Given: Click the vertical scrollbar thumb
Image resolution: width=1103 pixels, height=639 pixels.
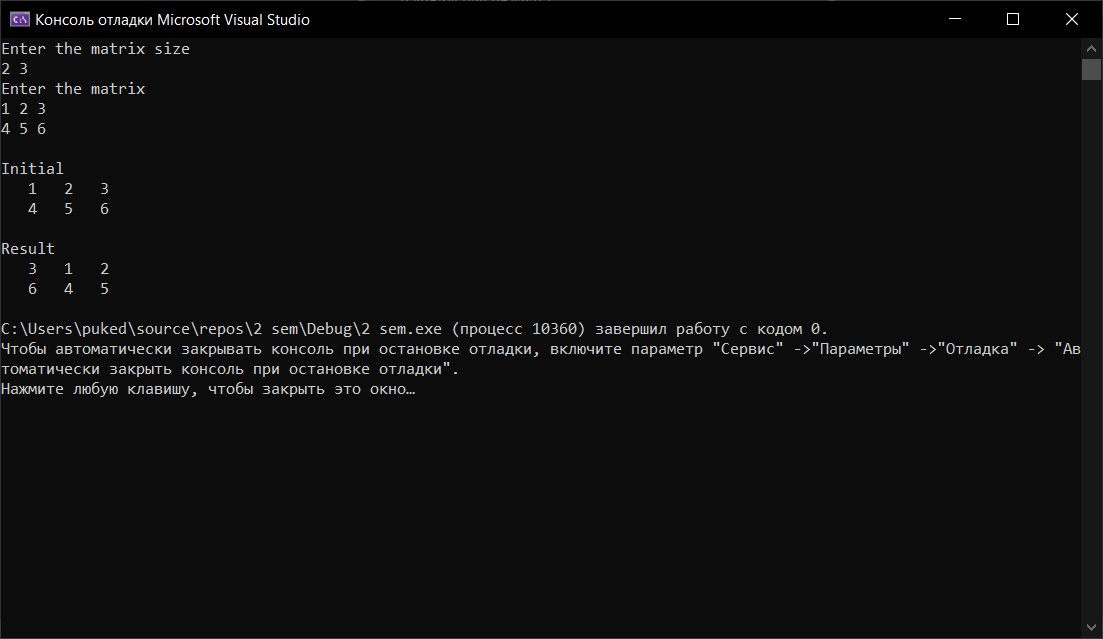Looking at the screenshot, I should 1091,69.
